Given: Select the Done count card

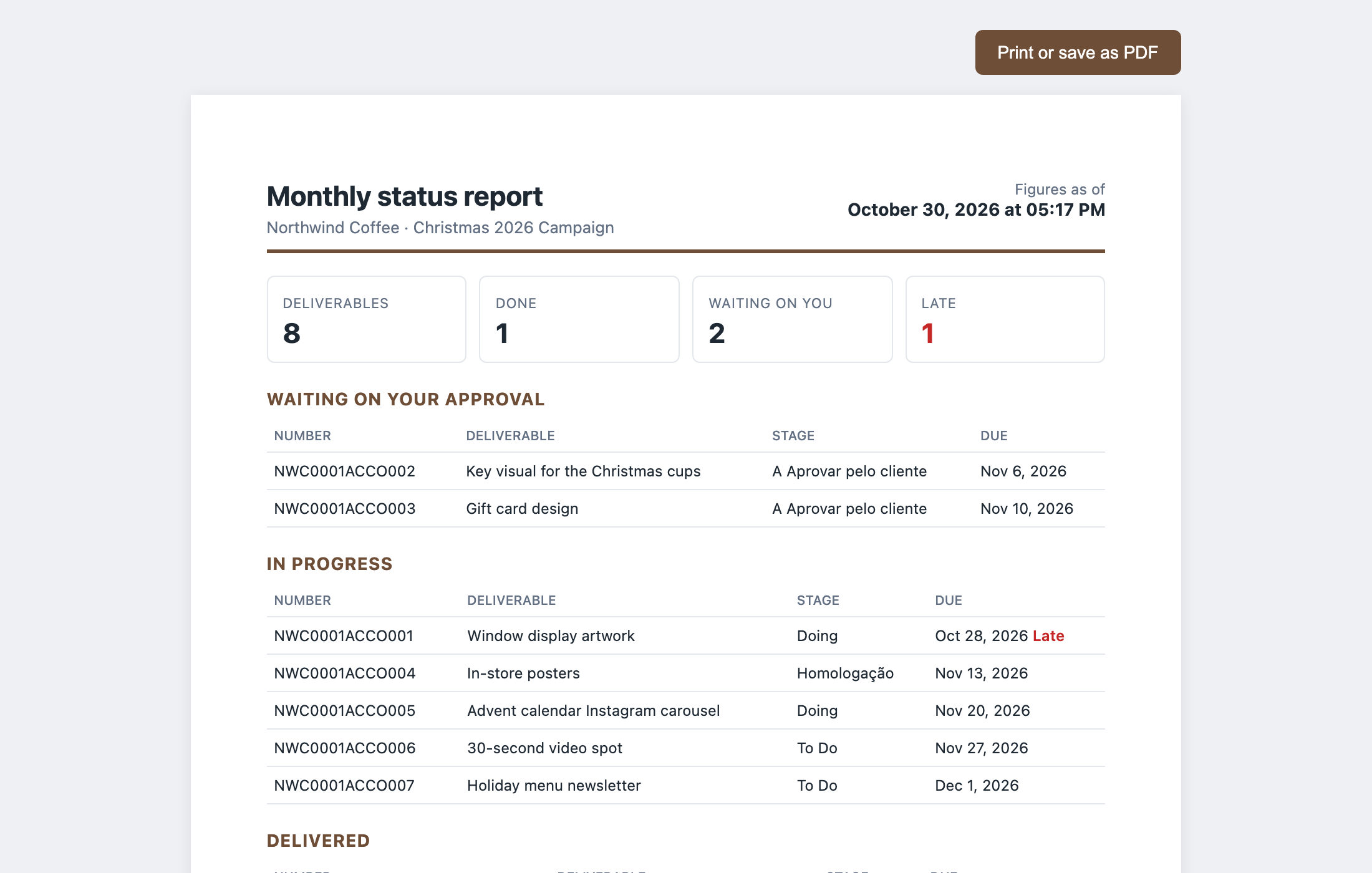Looking at the screenshot, I should (x=579, y=319).
